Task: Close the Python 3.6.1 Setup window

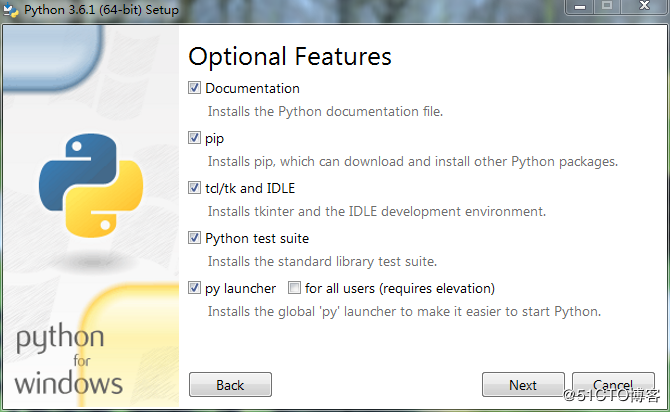Action: 644,7
